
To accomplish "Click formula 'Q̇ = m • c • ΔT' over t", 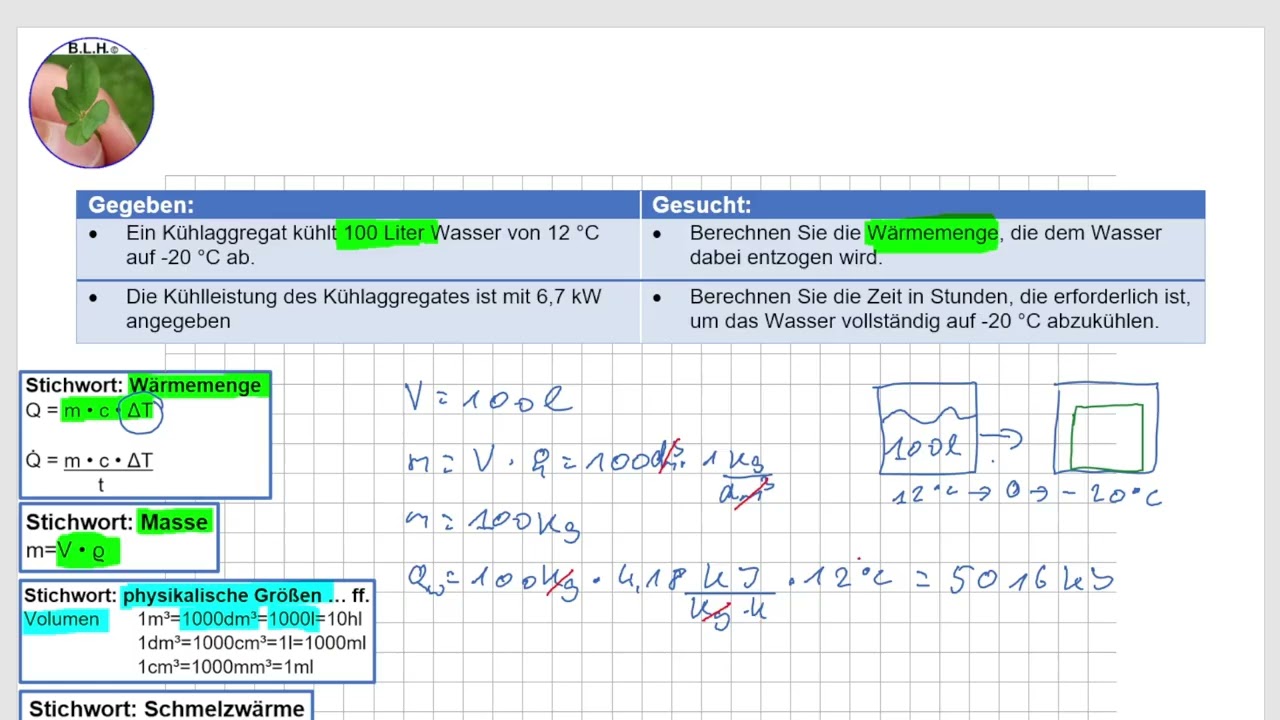I will coord(90,471).
